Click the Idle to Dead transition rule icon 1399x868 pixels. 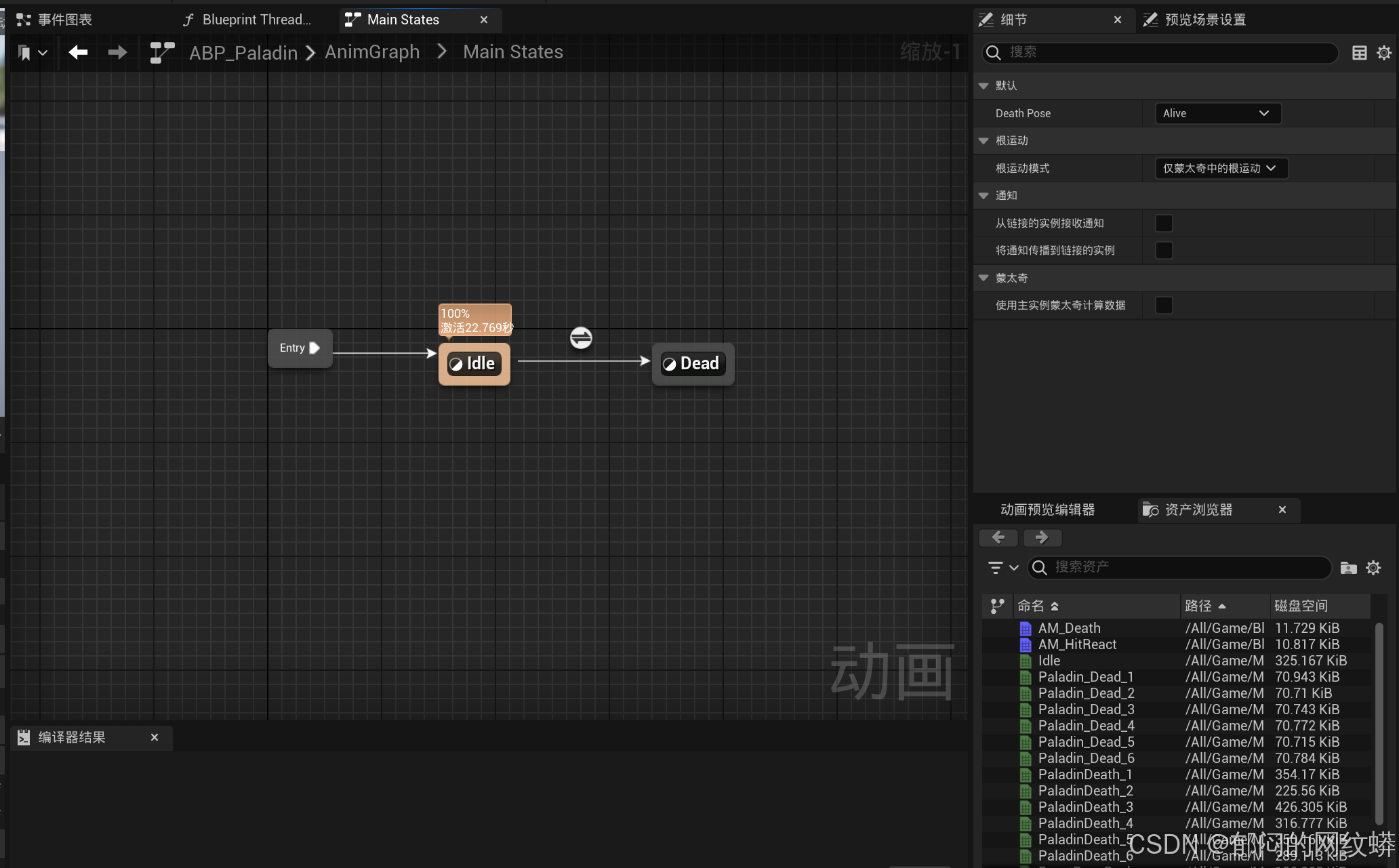(x=581, y=337)
